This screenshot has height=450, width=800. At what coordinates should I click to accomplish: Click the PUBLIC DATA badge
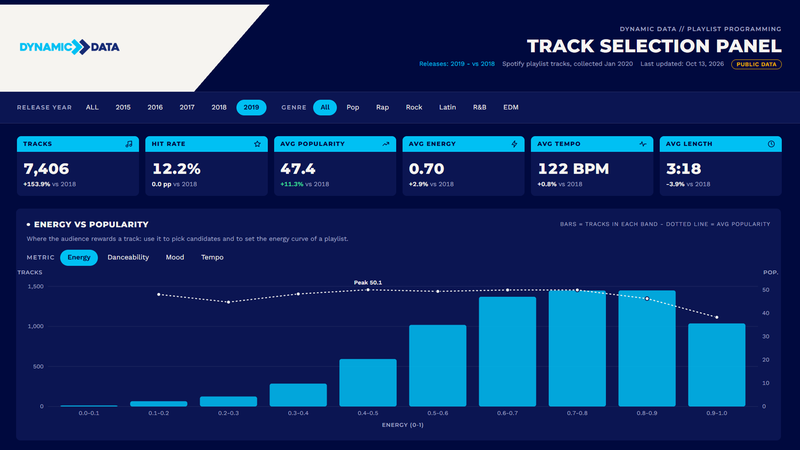(x=756, y=64)
